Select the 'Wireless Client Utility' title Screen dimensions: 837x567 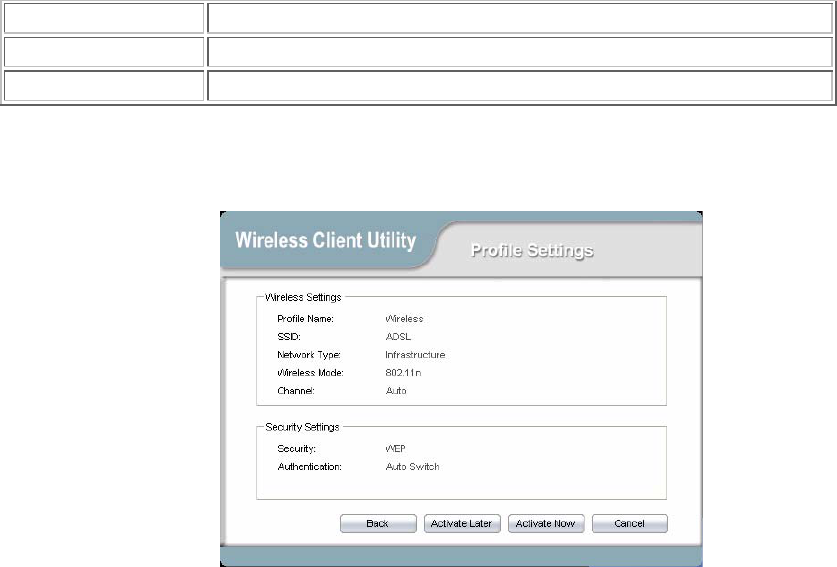pos(326,240)
